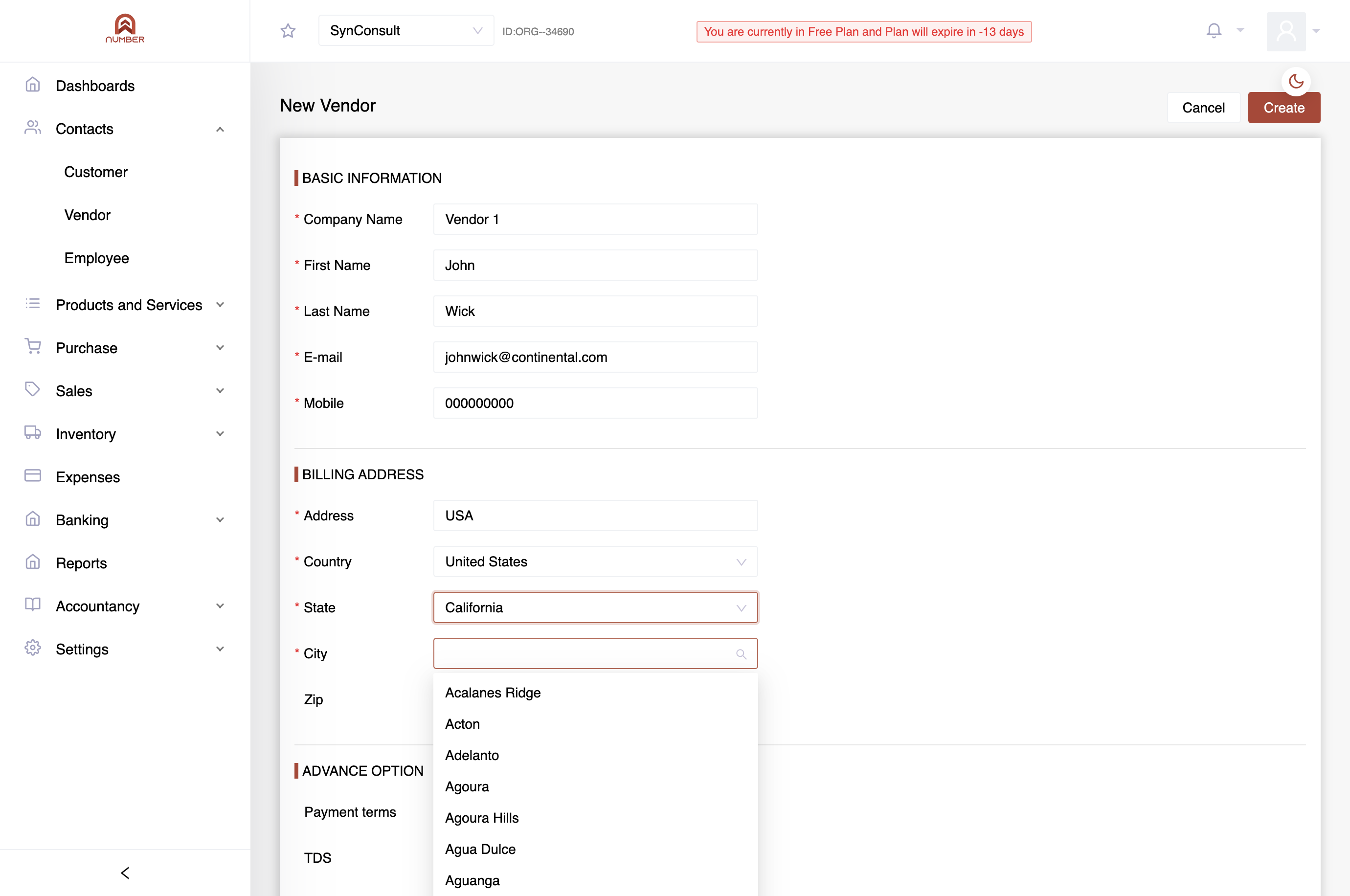Click the Accountancy book icon
The height and width of the screenshot is (896, 1350).
coord(33,605)
